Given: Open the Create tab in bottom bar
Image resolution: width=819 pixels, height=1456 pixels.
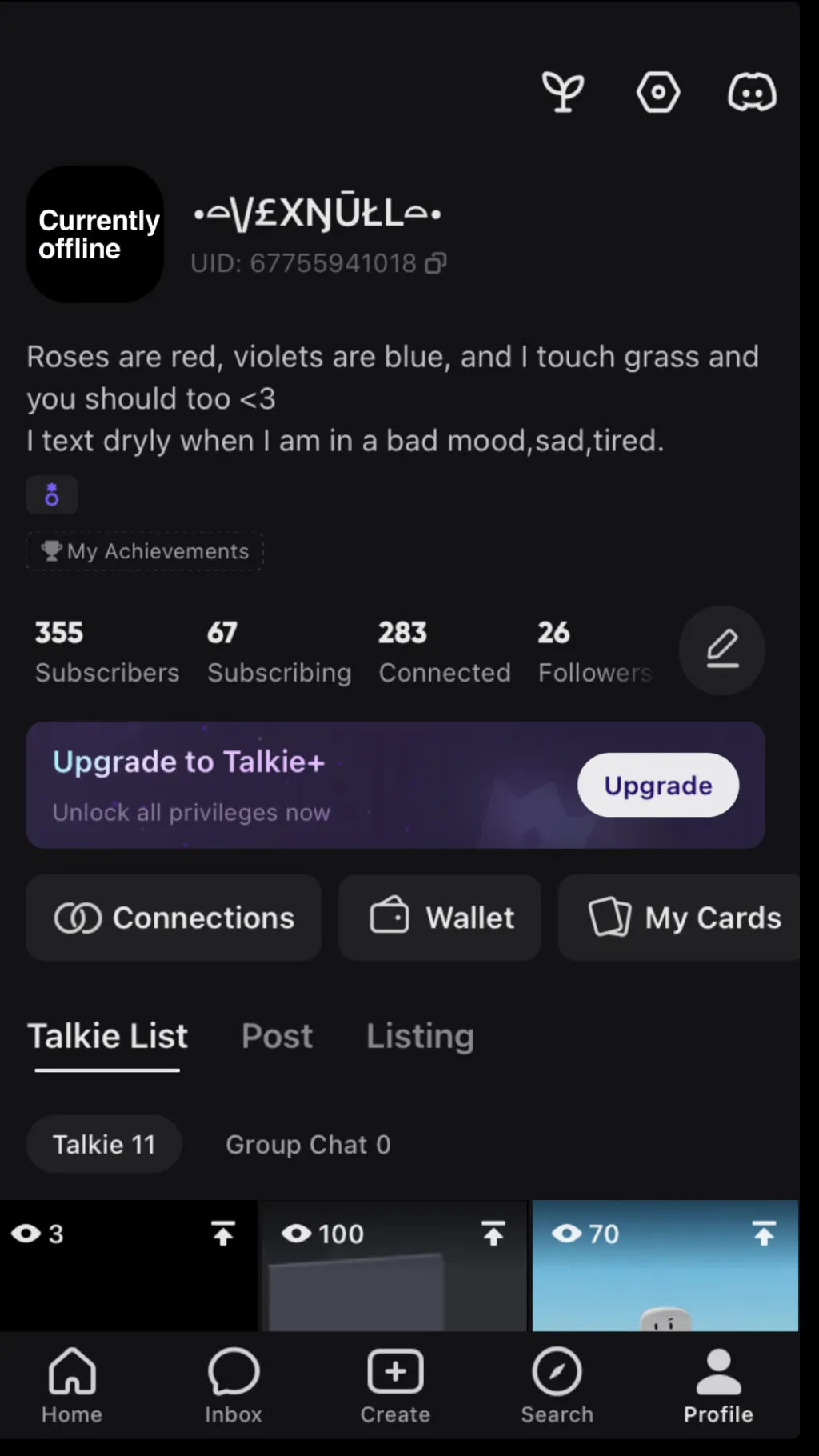Looking at the screenshot, I should click(x=395, y=1385).
